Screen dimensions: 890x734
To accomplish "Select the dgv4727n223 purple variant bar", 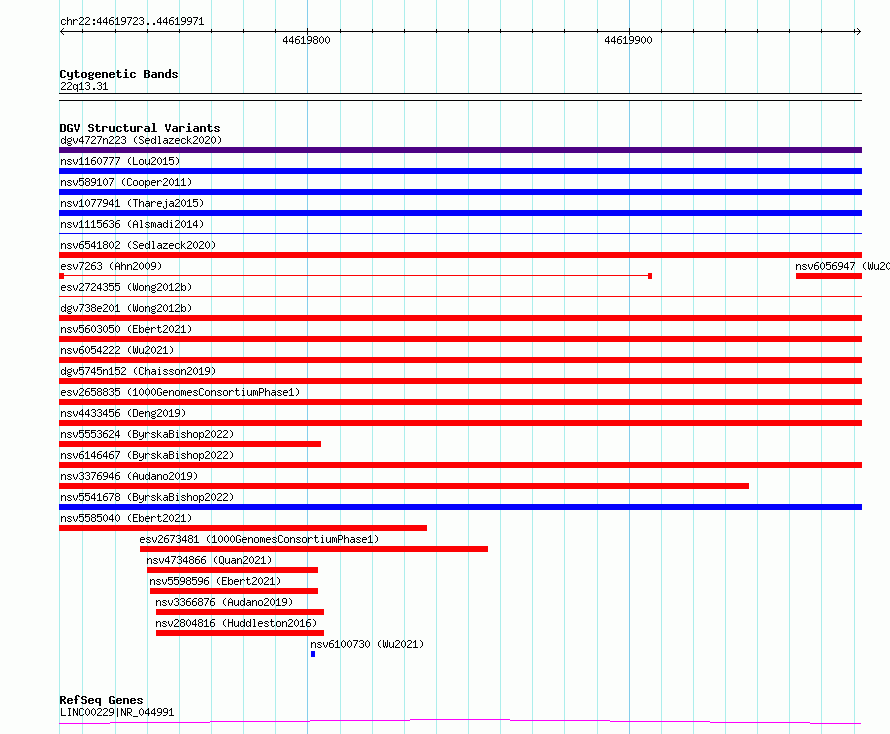I will click(460, 150).
